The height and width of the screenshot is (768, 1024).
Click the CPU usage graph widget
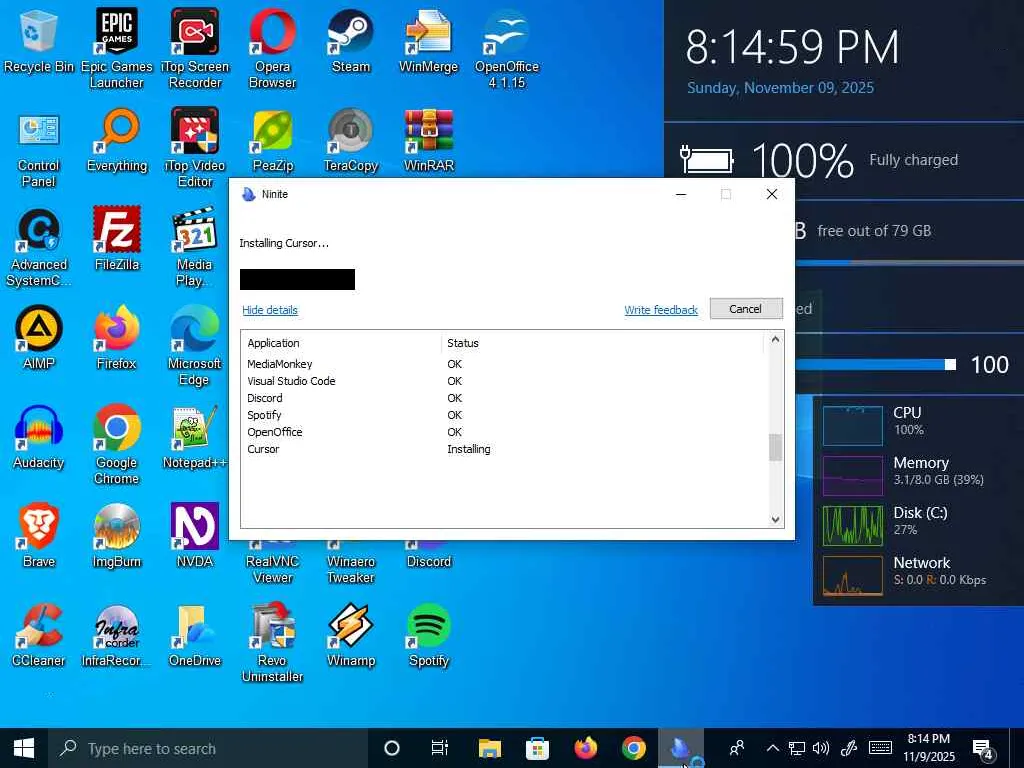pyautogui.click(x=852, y=425)
